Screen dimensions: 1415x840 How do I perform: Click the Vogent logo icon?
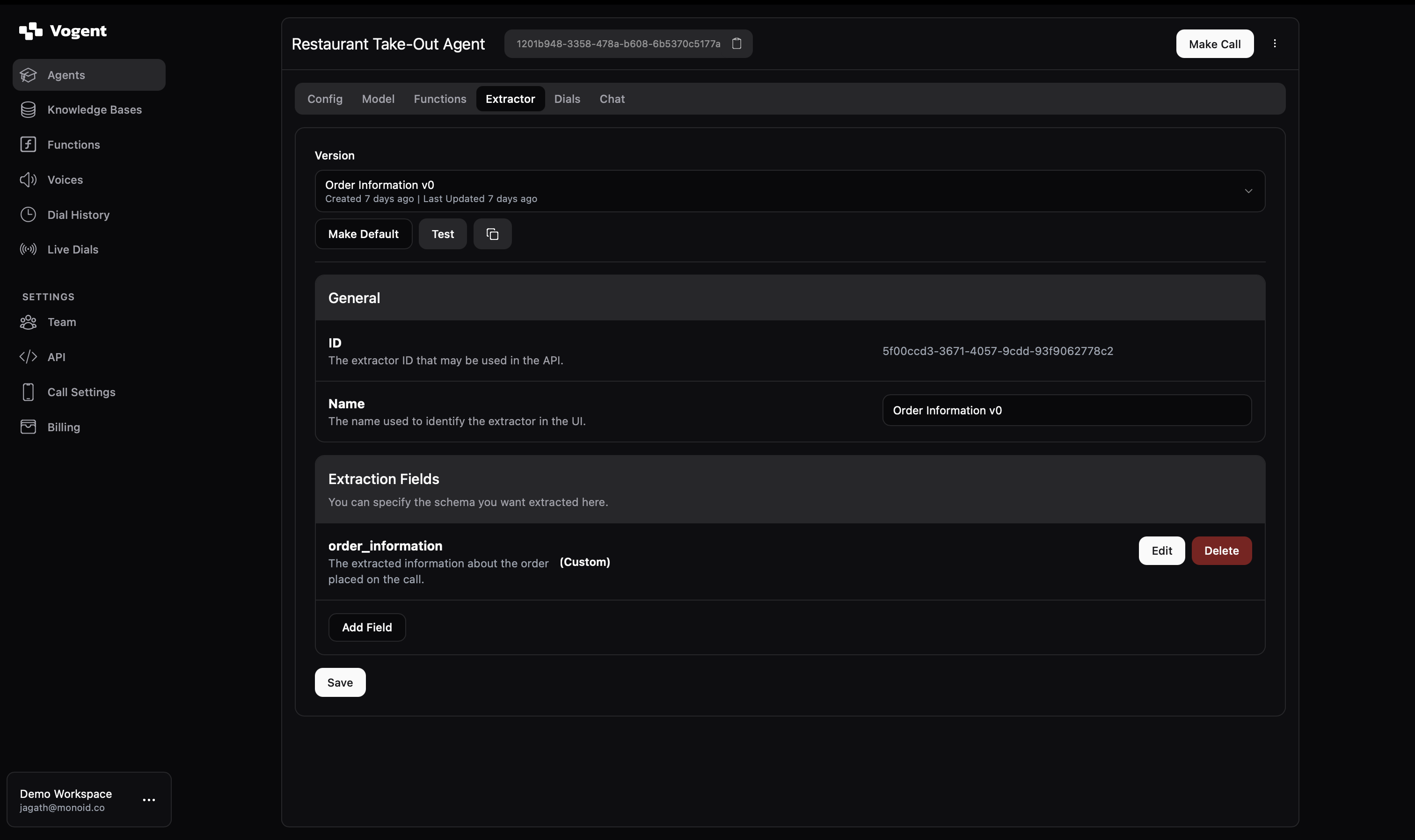(30, 31)
